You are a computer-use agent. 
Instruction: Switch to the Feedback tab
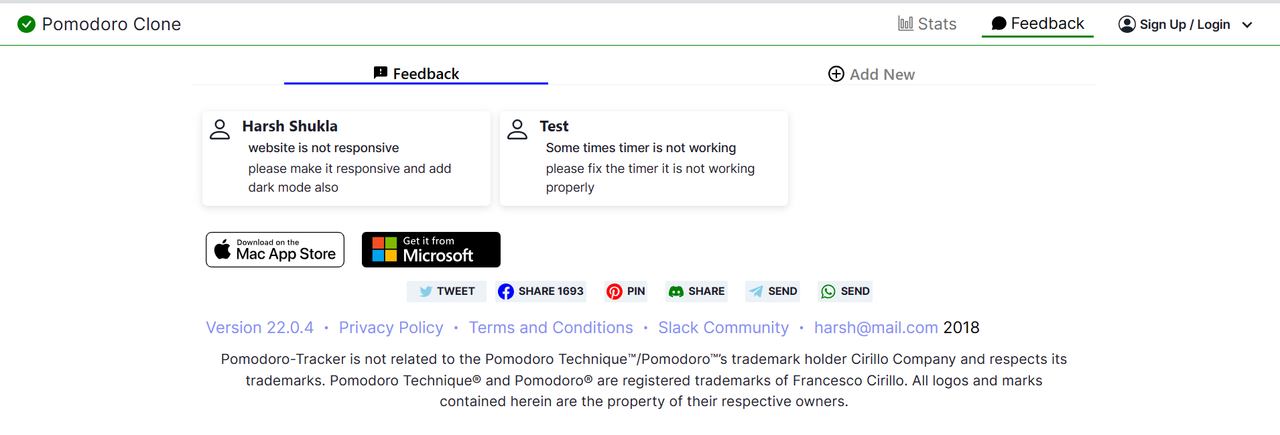click(416, 73)
